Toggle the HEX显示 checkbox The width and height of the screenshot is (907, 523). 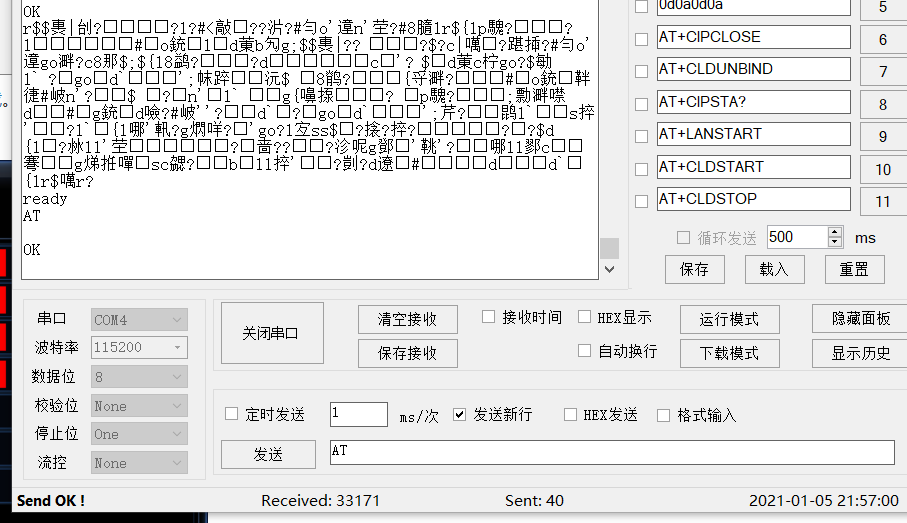(585, 317)
